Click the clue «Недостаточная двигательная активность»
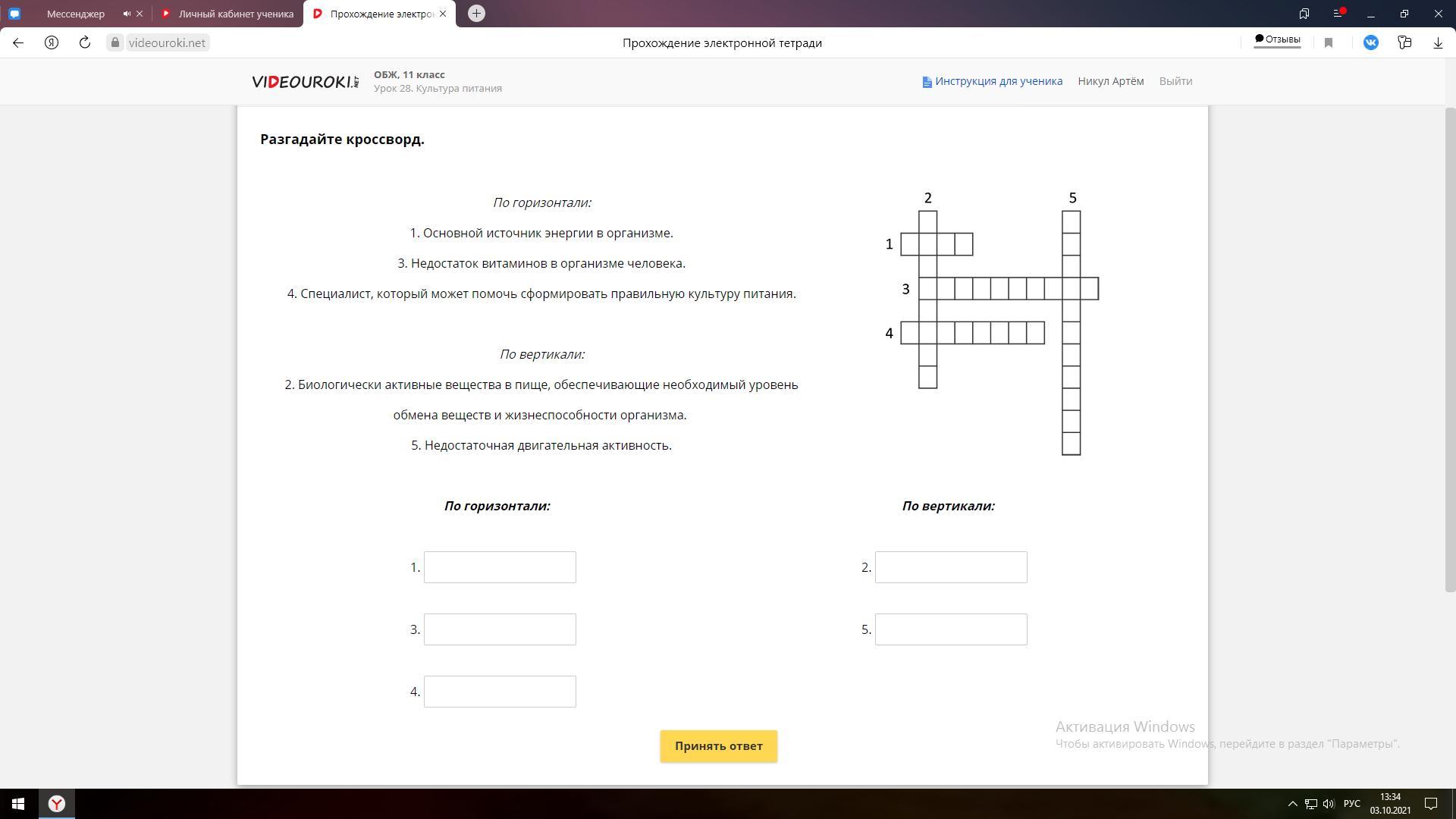This screenshot has width=1456, height=819. pyautogui.click(x=548, y=445)
